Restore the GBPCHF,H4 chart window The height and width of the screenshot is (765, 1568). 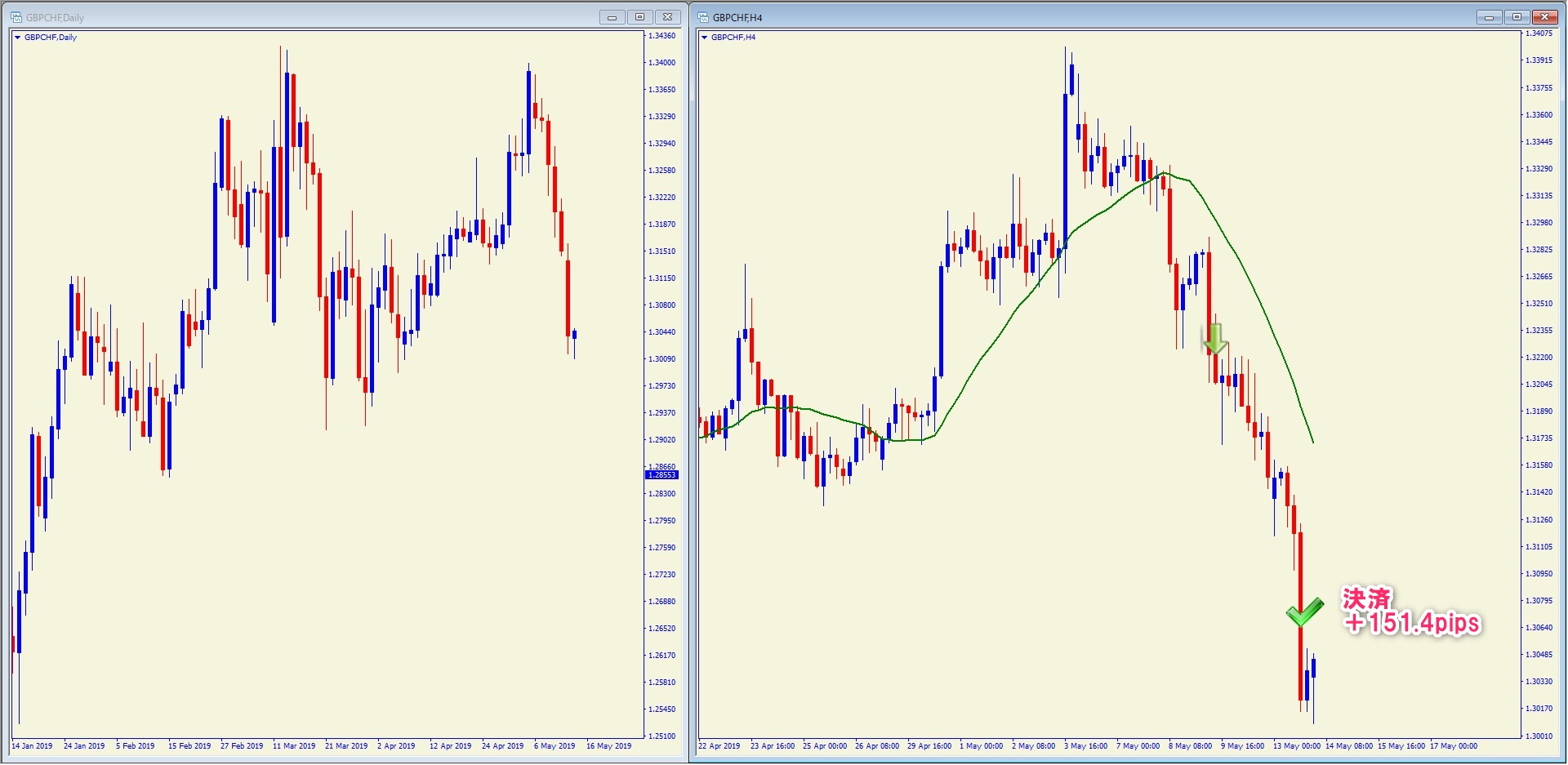coord(1517,17)
